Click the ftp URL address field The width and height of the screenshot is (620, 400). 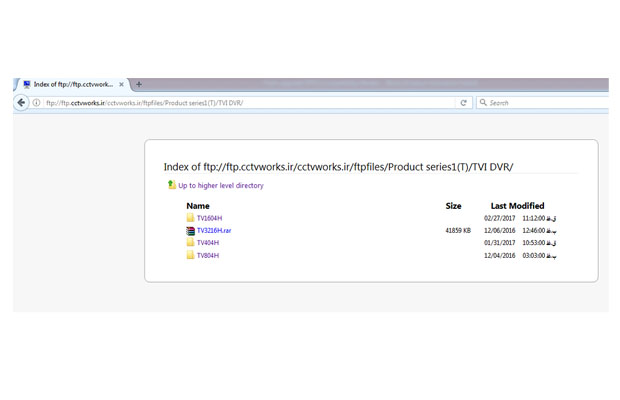point(249,103)
